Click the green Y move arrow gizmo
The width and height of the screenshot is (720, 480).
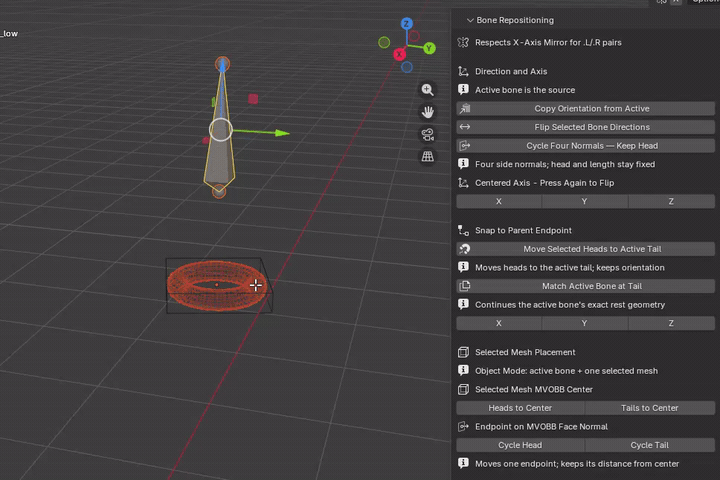[282, 133]
